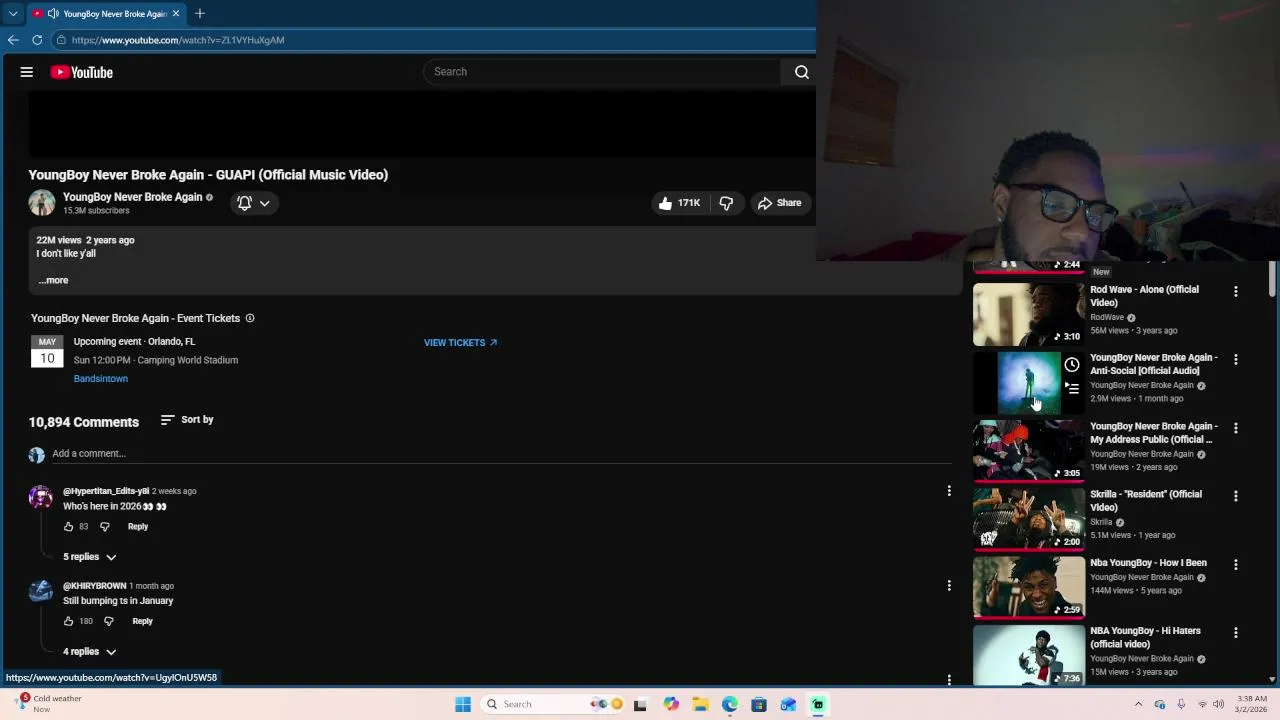Image resolution: width=1280 pixels, height=720 pixels.
Task: Open the Windows Start menu
Action: tap(463, 704)
